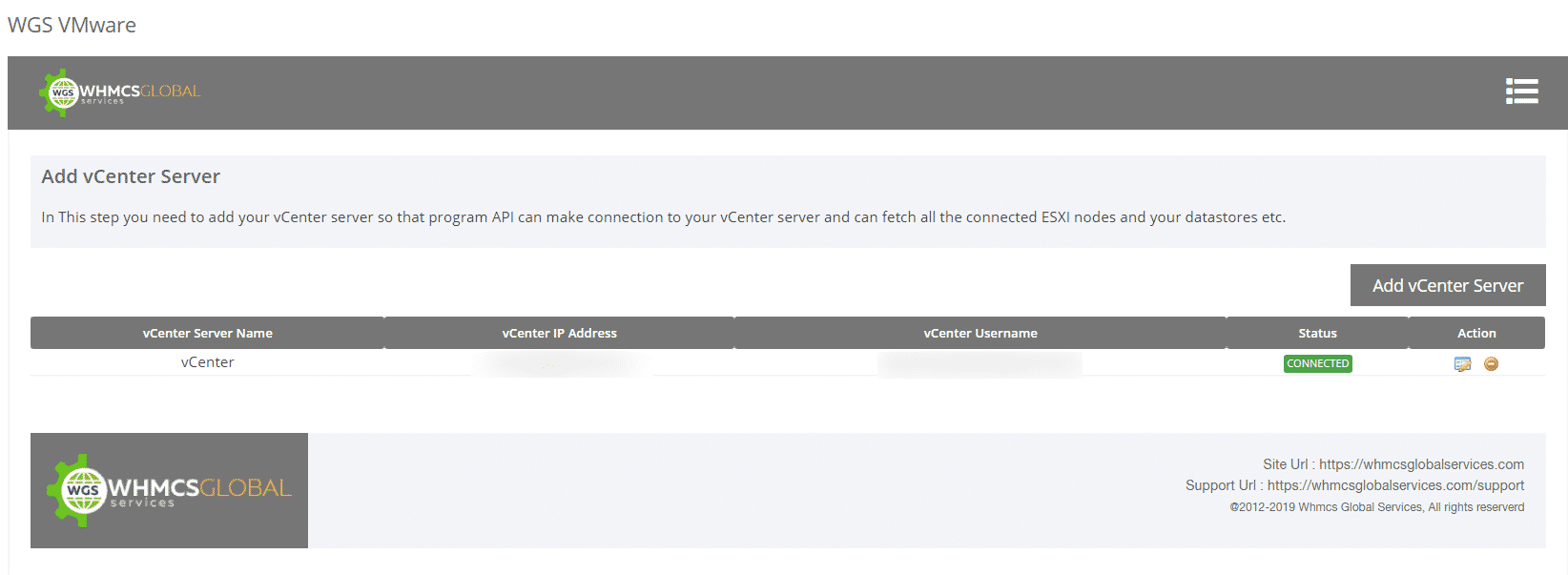This screenshot has width=1568, height=575.
Task: Open the hamburger menu in header
Action: (1521, 92)
